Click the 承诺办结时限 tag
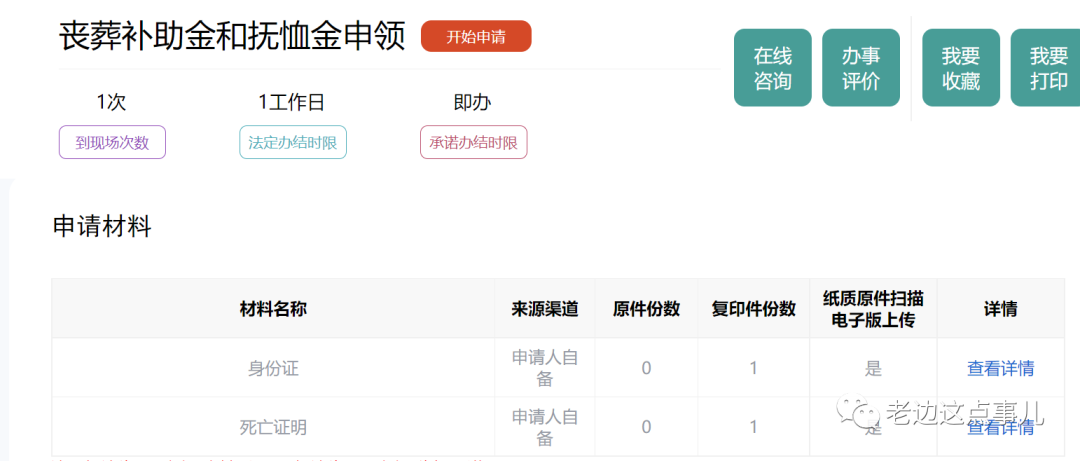 coord(474,143)
